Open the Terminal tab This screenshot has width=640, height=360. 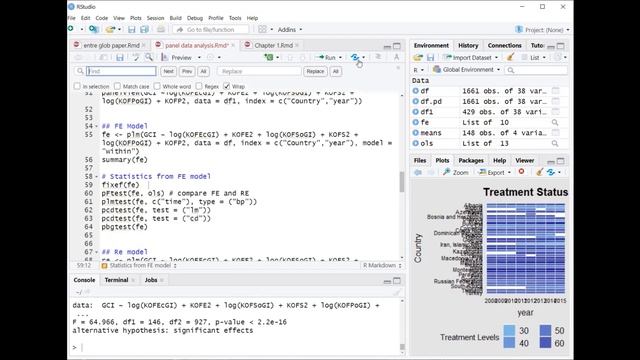116,280
